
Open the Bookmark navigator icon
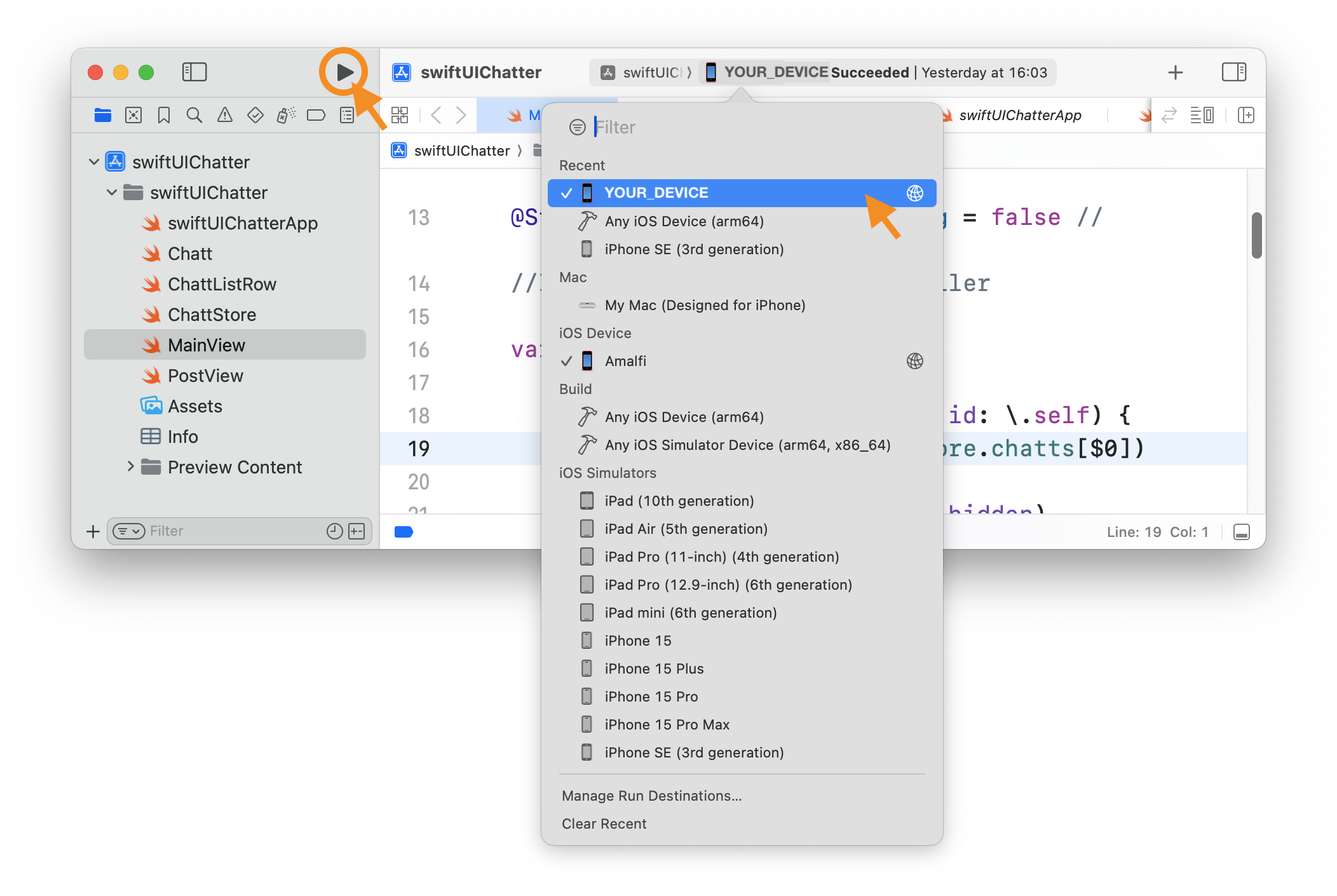coord(164,115)
